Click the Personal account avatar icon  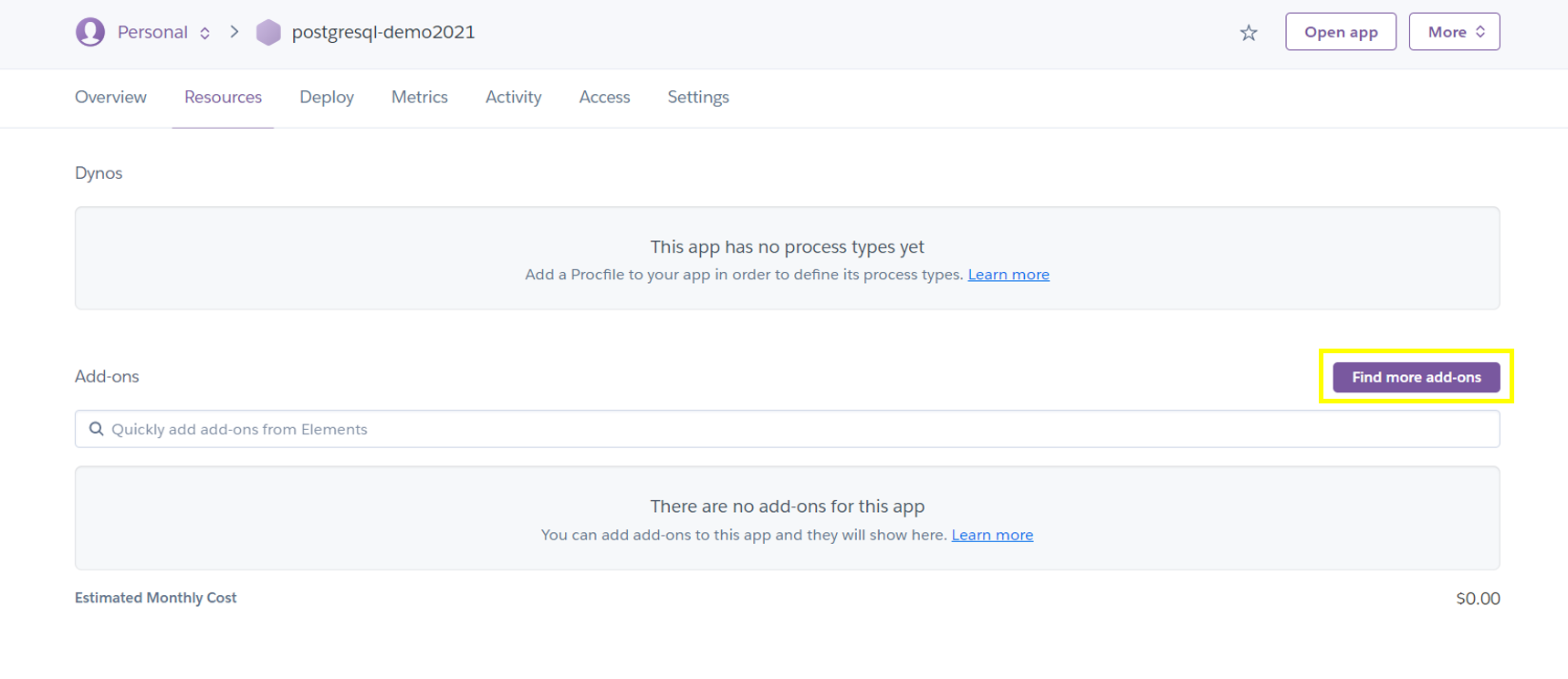pos(89,32)
